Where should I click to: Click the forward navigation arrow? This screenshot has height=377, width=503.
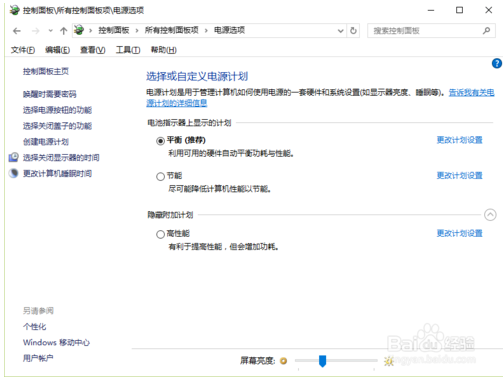35,31
